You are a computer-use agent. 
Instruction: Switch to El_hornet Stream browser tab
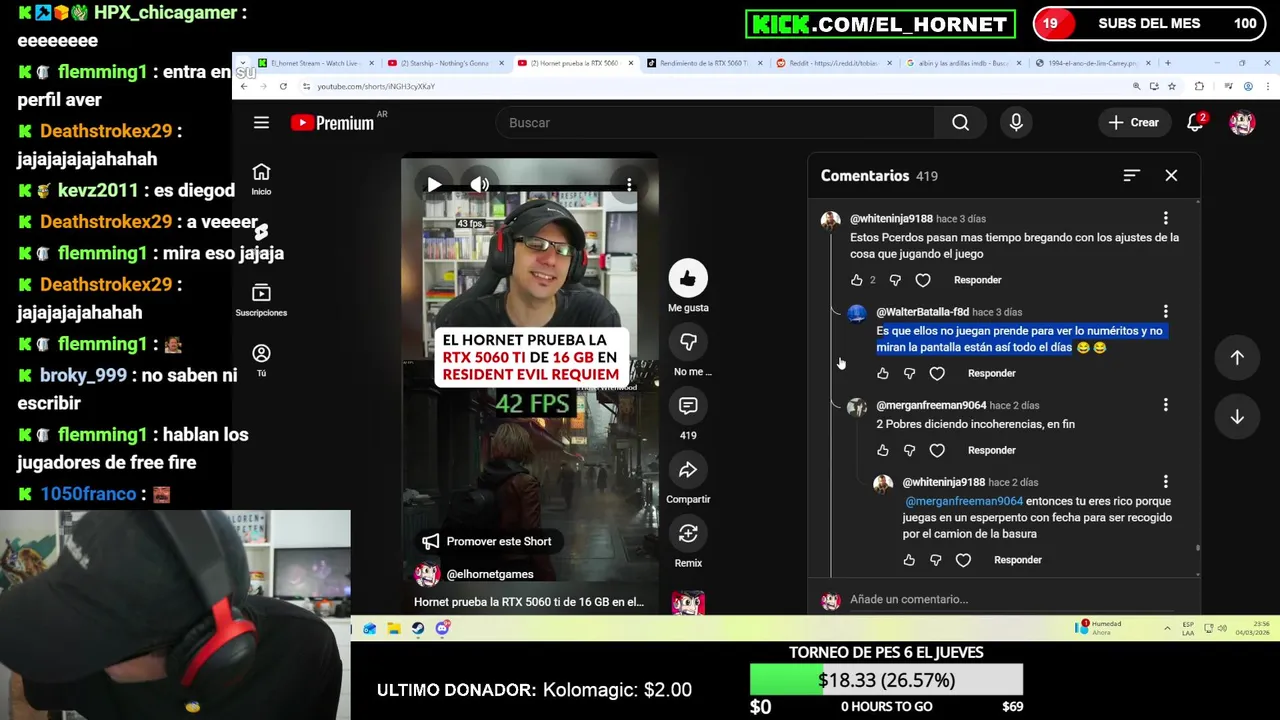(x=315, y=63)
